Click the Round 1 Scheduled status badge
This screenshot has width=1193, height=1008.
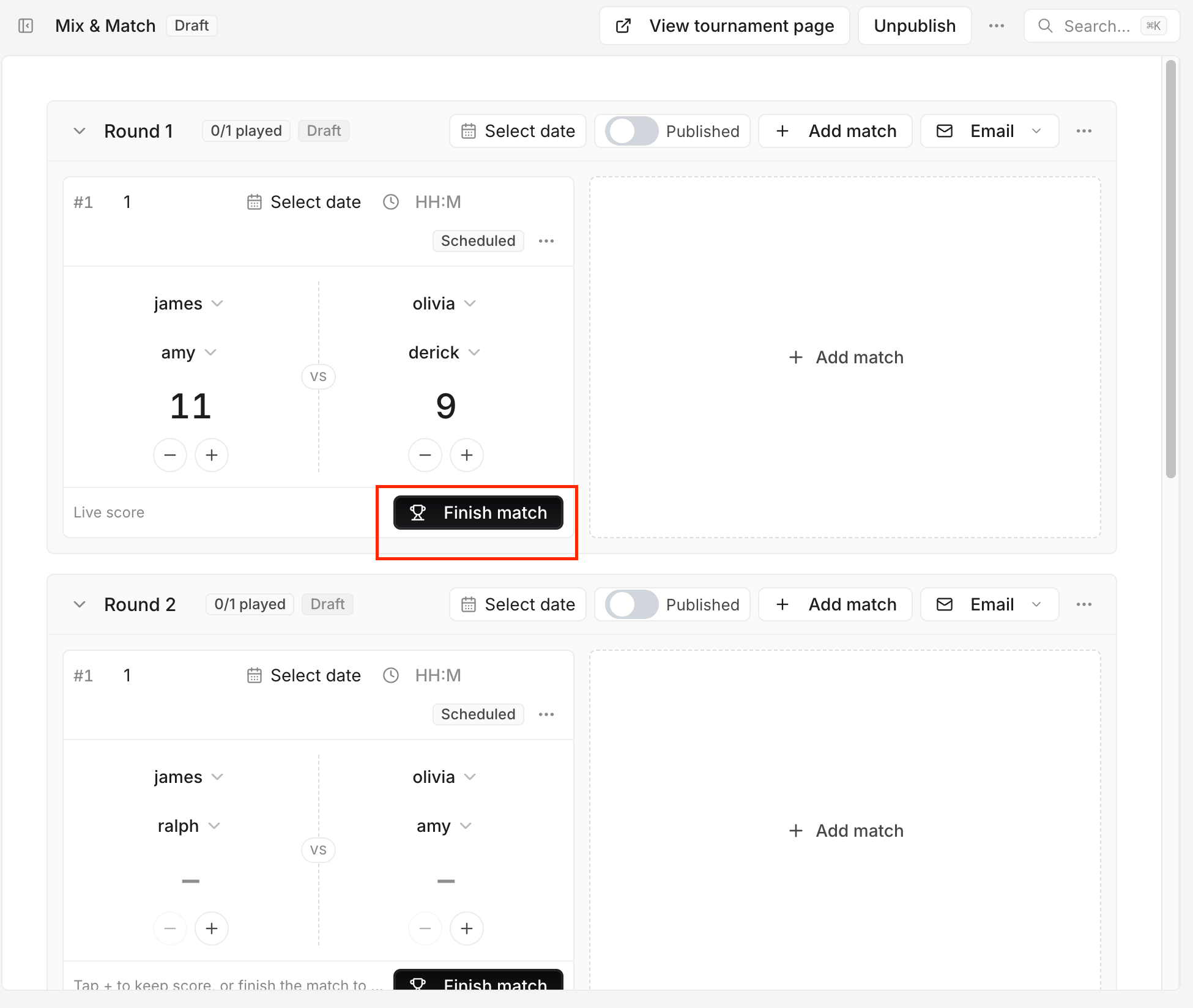coord(478,241)
